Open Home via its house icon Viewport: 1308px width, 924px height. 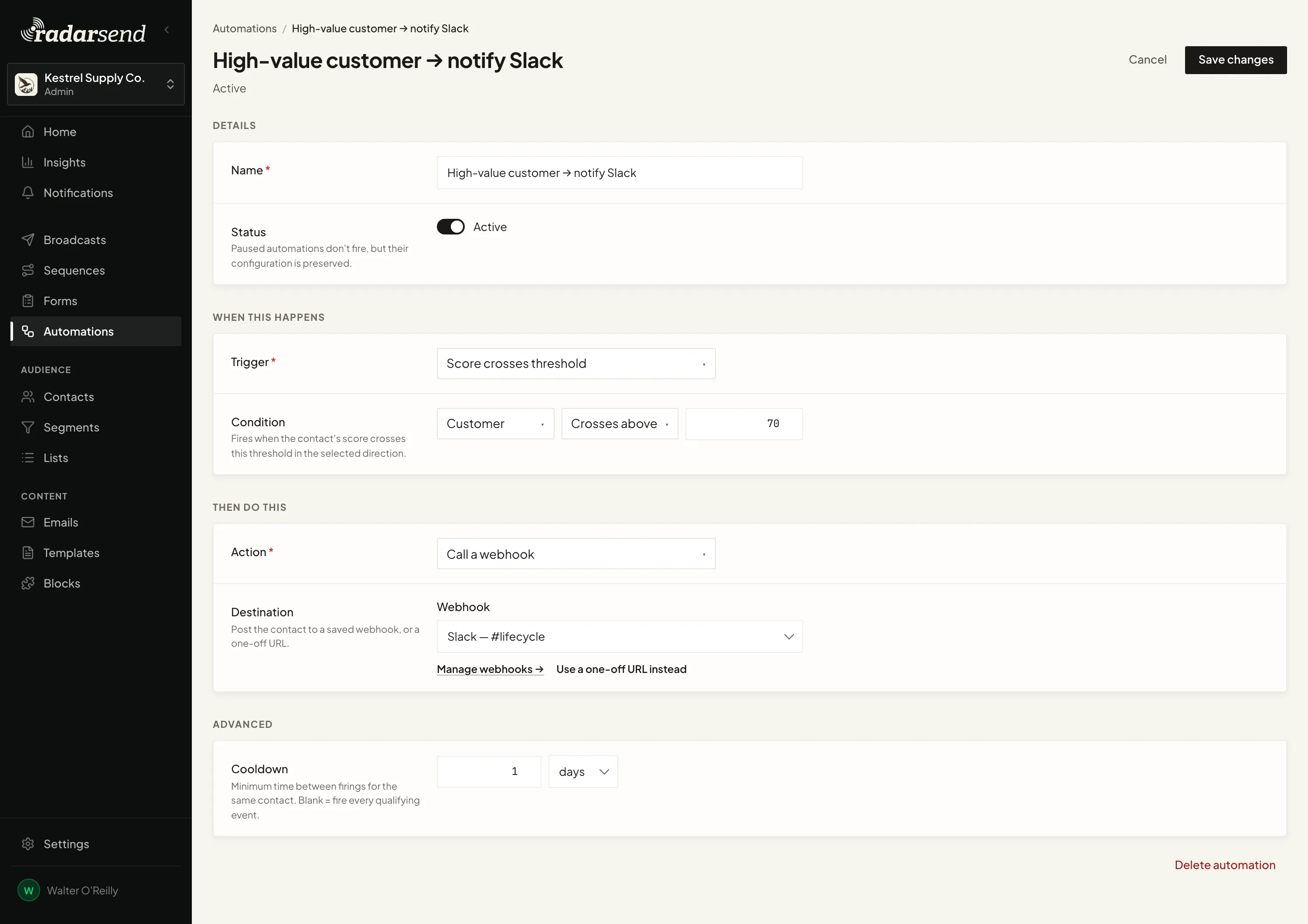click(x=28, y=132)
